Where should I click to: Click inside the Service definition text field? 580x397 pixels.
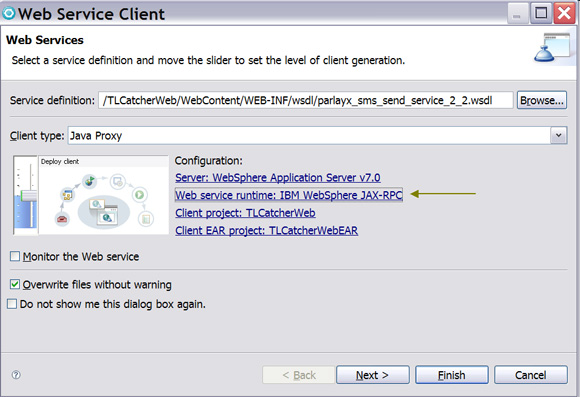click(306, 100)
